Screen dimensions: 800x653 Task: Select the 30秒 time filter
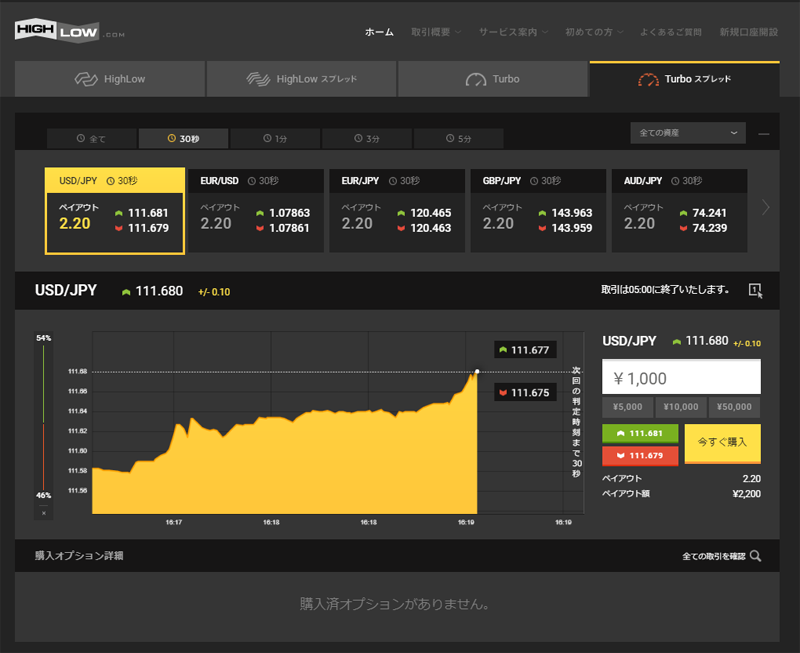click(x=183, y=138)
